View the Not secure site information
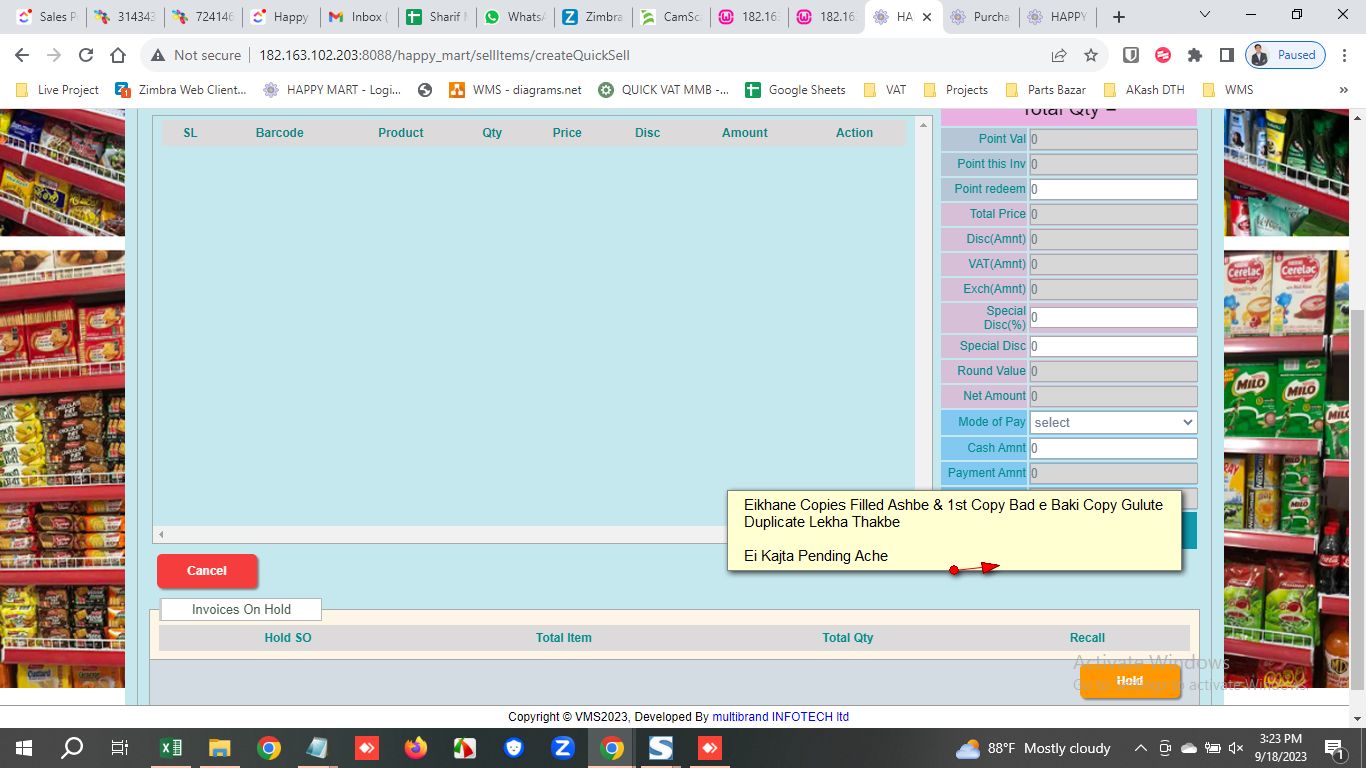Viewport: 1366px width, 768px height. 196,55
